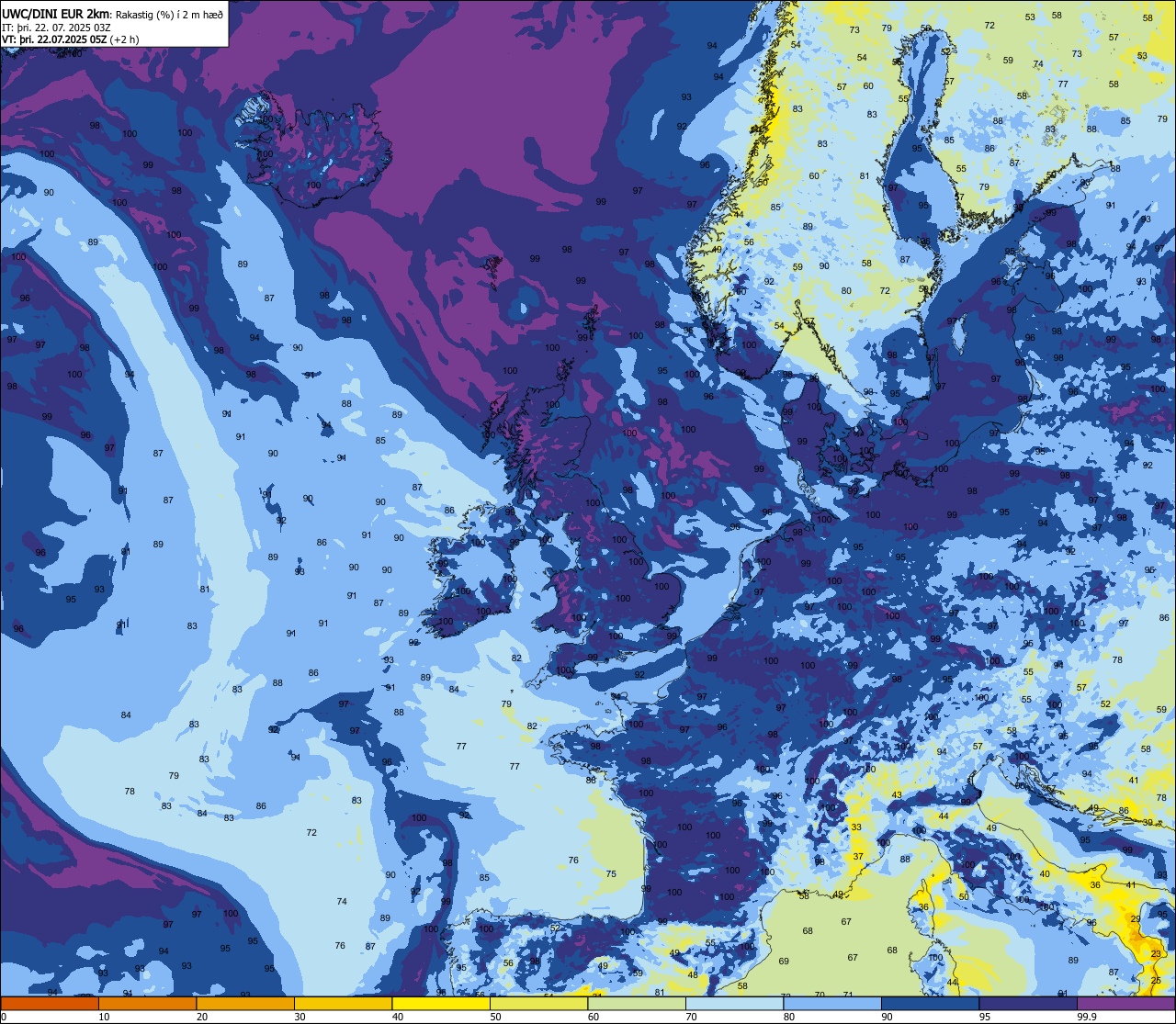Click the legend scale label '10'

[104, 1017]
